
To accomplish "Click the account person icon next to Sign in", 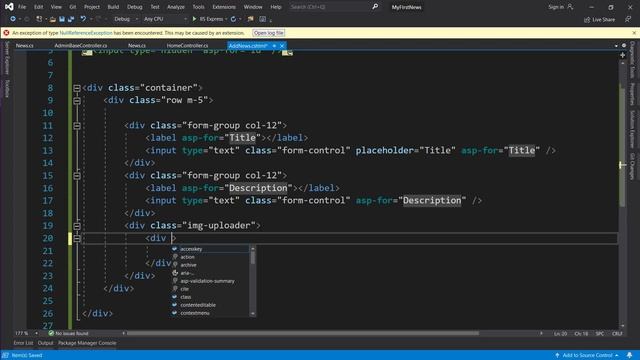I will click(570, 7).
